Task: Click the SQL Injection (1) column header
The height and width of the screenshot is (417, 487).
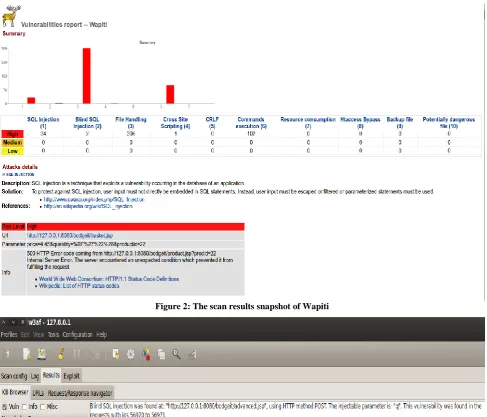Action: click(43, 123)
